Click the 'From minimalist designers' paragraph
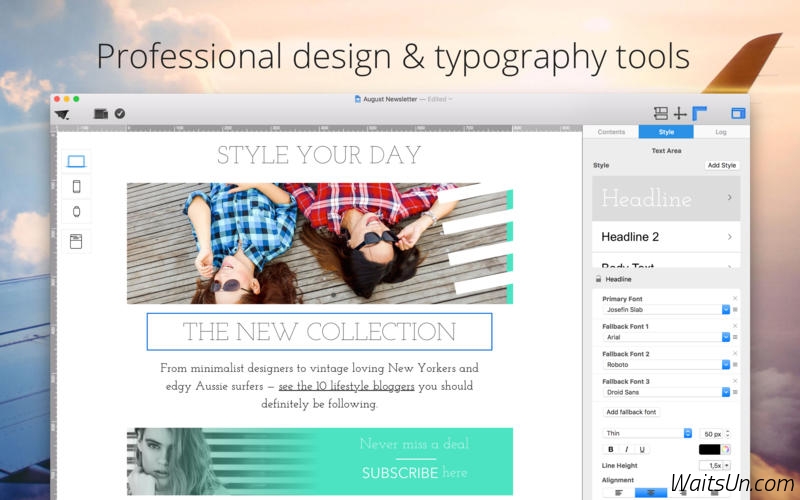The image size is (800, 500). [x=319, y=386]
